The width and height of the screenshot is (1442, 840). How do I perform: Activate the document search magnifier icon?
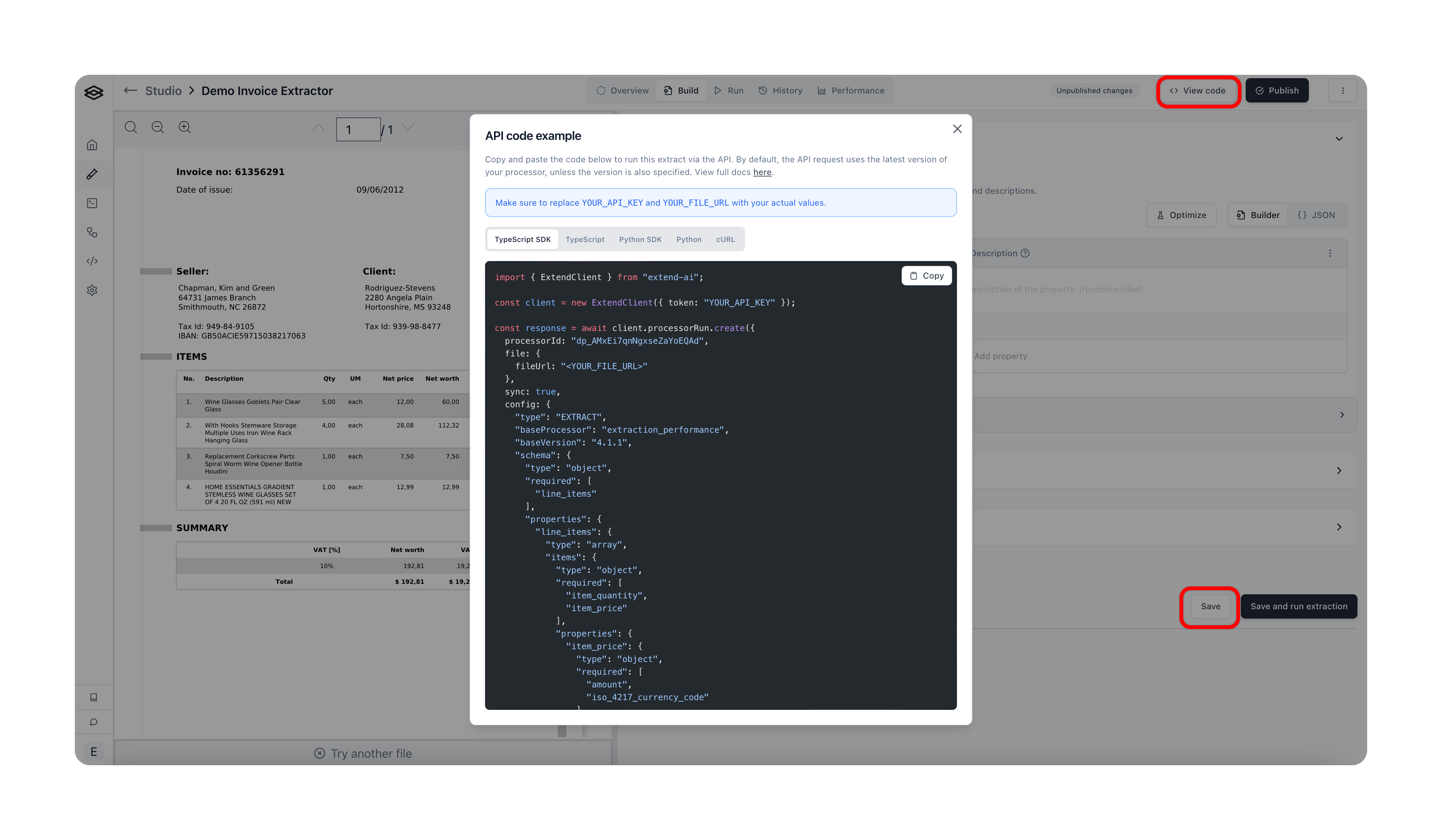coord(131,127)
